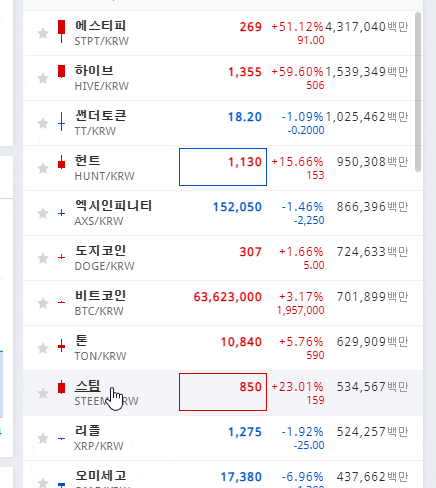Viewport: 436px width, 488px height.
Task: Click the HUNT price 1,130 box
Action: [223, 167]
